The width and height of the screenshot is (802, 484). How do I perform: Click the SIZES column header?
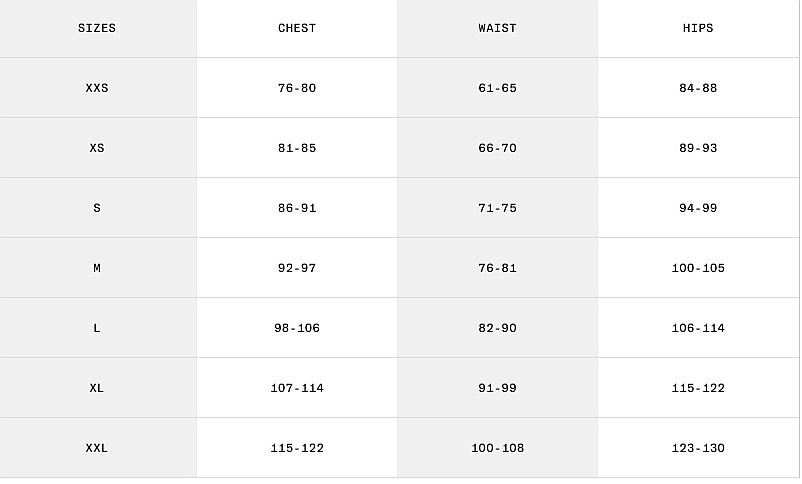97,28
